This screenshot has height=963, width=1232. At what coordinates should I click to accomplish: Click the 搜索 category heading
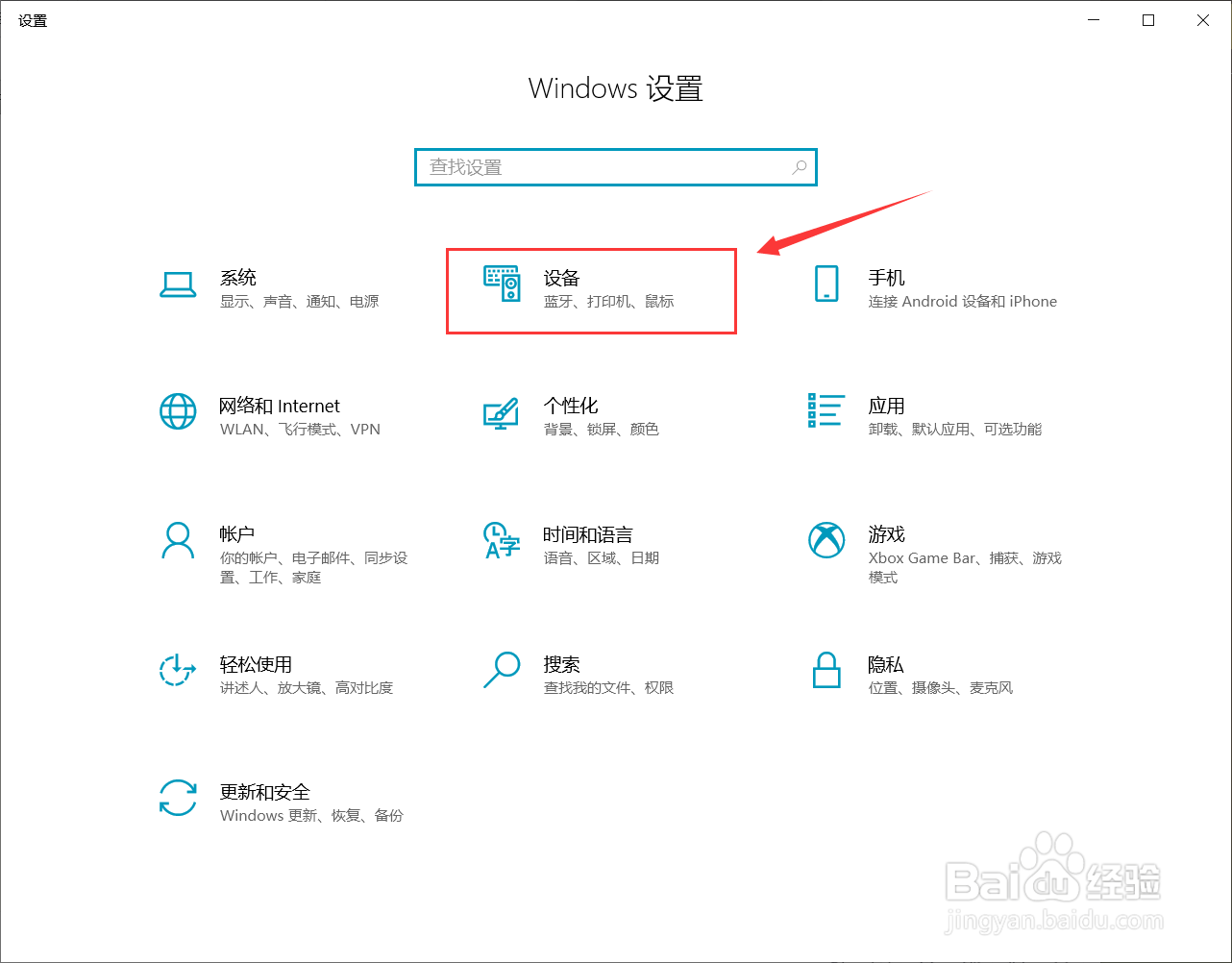[x=562, y=664]
